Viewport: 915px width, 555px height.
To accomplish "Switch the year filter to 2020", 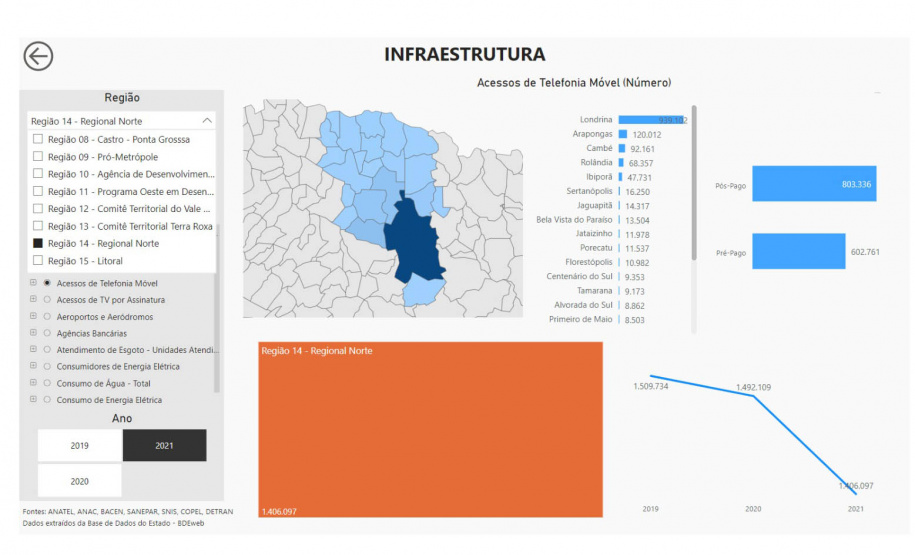I will tap(79, 481).
